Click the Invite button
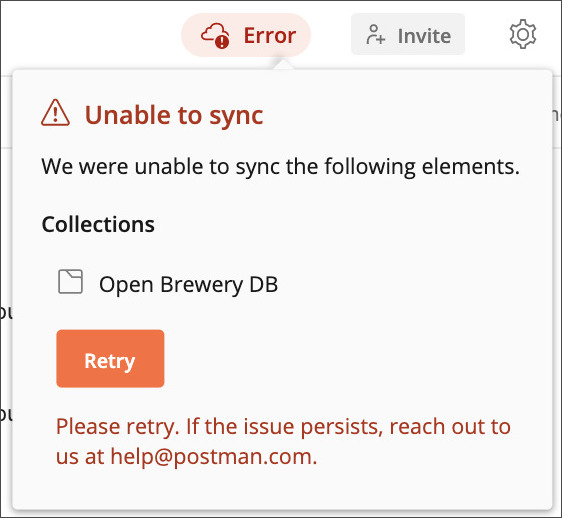 coord(408,34)
